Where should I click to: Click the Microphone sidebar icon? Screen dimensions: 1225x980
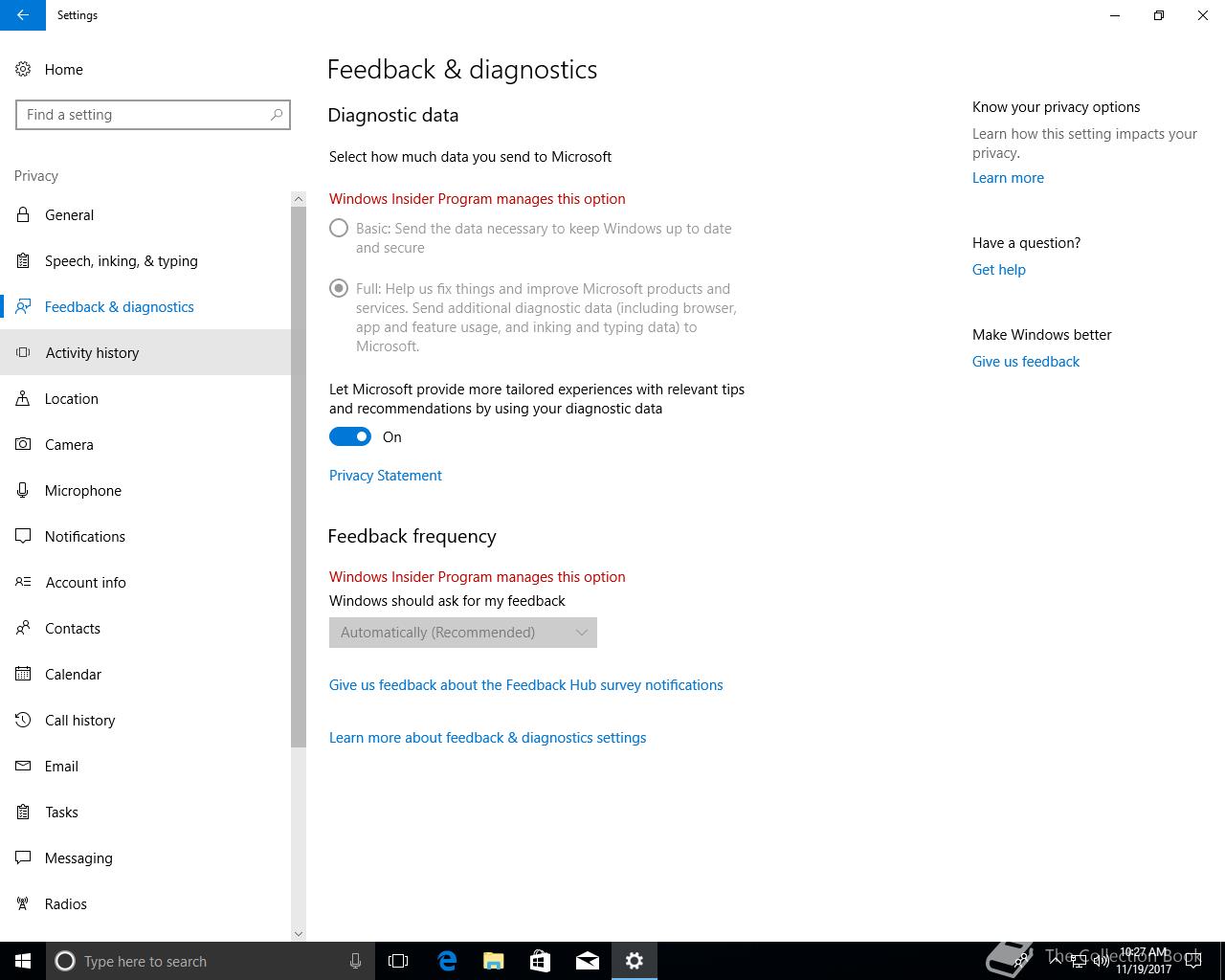click(x=23, y=490)
